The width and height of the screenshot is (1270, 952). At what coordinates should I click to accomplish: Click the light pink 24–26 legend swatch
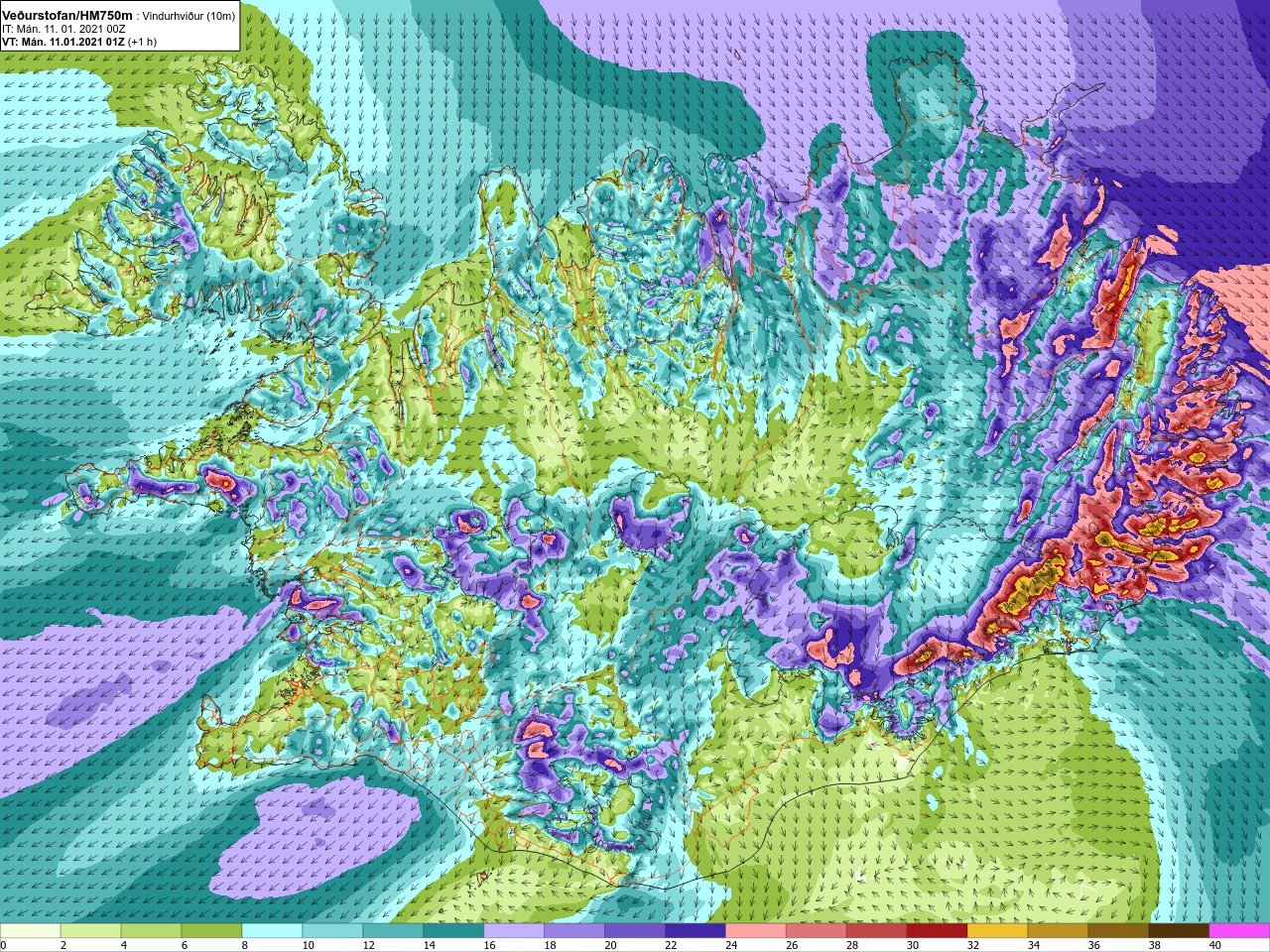pos(756,928)
